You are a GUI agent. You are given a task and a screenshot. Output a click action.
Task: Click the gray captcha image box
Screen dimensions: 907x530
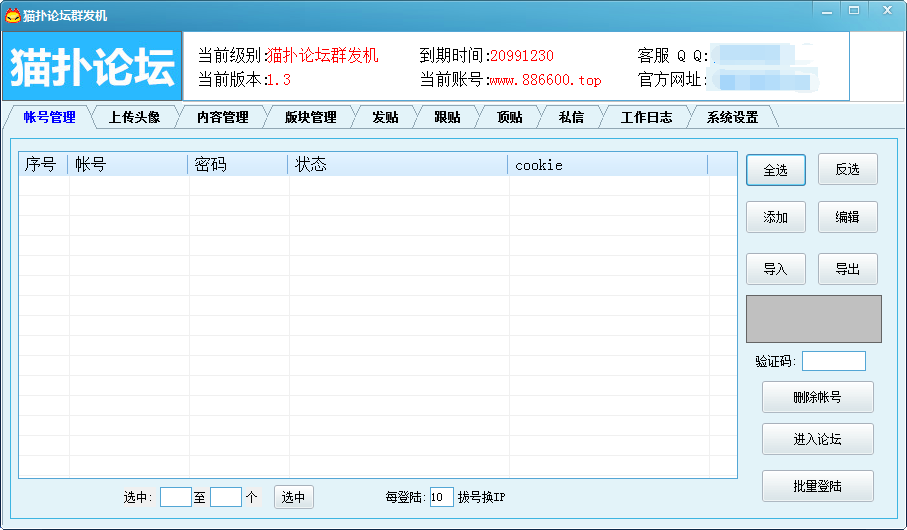(x=813, y=319)
